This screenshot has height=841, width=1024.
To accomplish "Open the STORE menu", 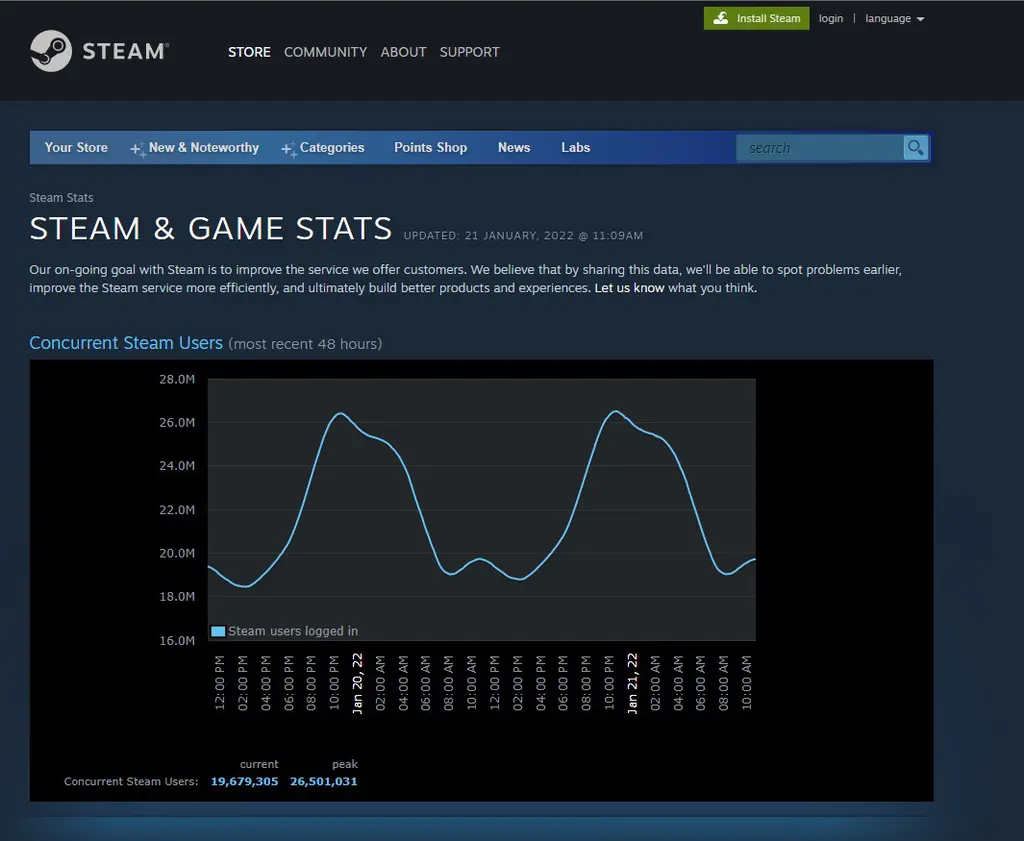I will pyautogui.click(x=249, y=52).
